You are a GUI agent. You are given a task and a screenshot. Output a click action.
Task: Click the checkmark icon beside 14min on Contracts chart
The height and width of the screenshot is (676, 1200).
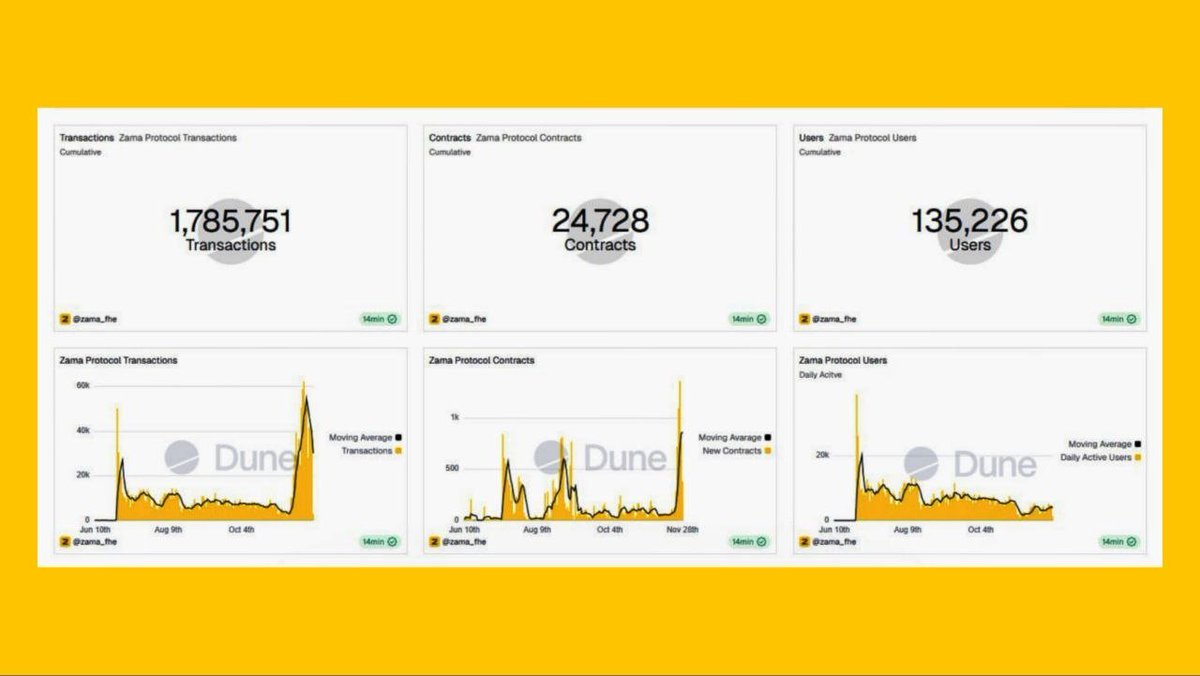(x=759, y=542)
